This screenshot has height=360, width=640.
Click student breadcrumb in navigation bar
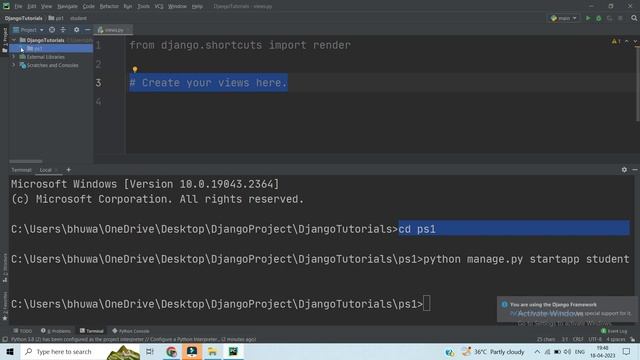78,18
